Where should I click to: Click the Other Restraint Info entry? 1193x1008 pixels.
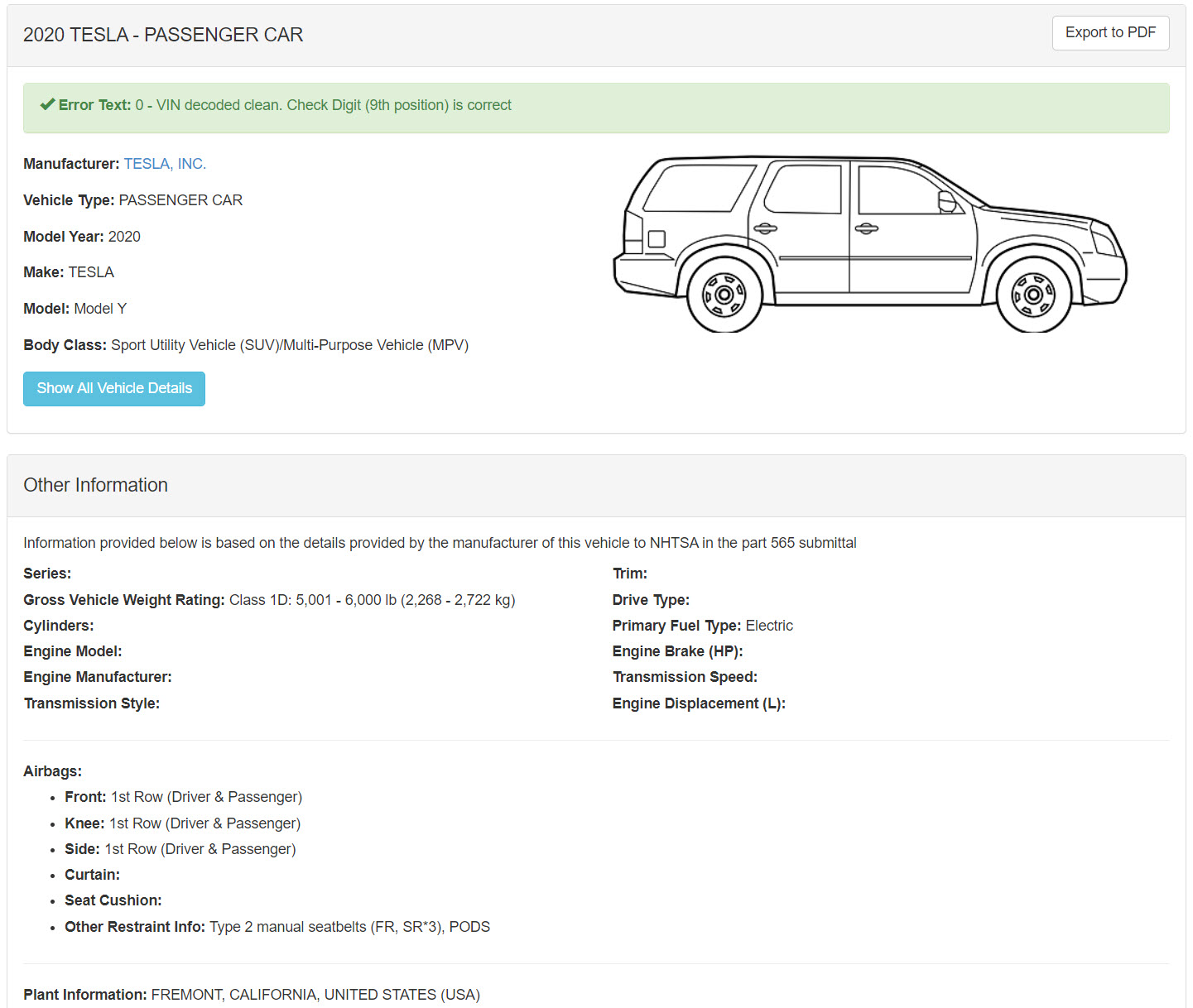point(277,927)
